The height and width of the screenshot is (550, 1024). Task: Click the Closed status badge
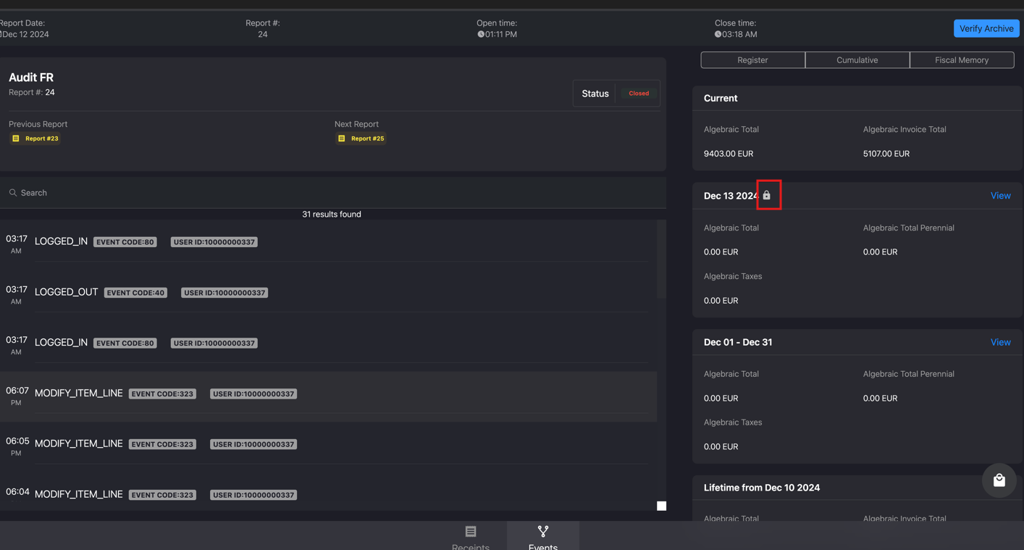pyautogui.click(x=639, y=93)
